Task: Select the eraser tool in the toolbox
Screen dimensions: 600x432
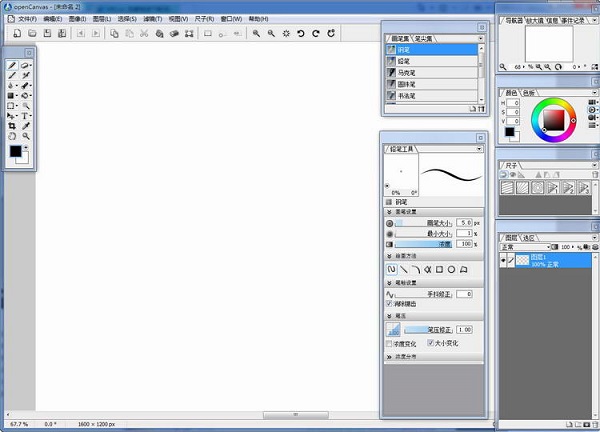Action: tap(25, 65)
